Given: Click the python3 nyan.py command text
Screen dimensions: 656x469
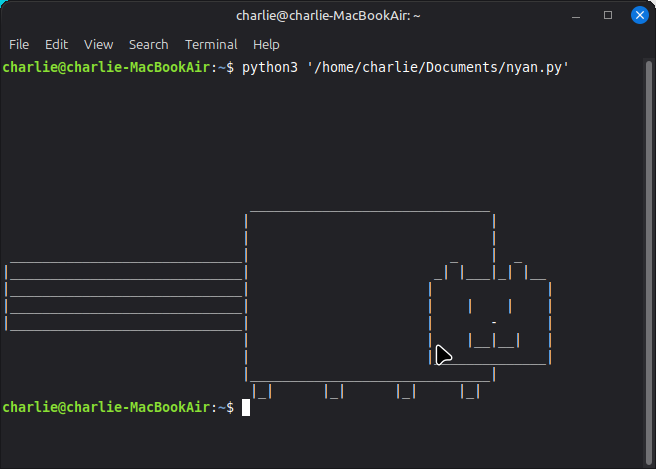Looking at the screenshot, I should coord(405,67).
